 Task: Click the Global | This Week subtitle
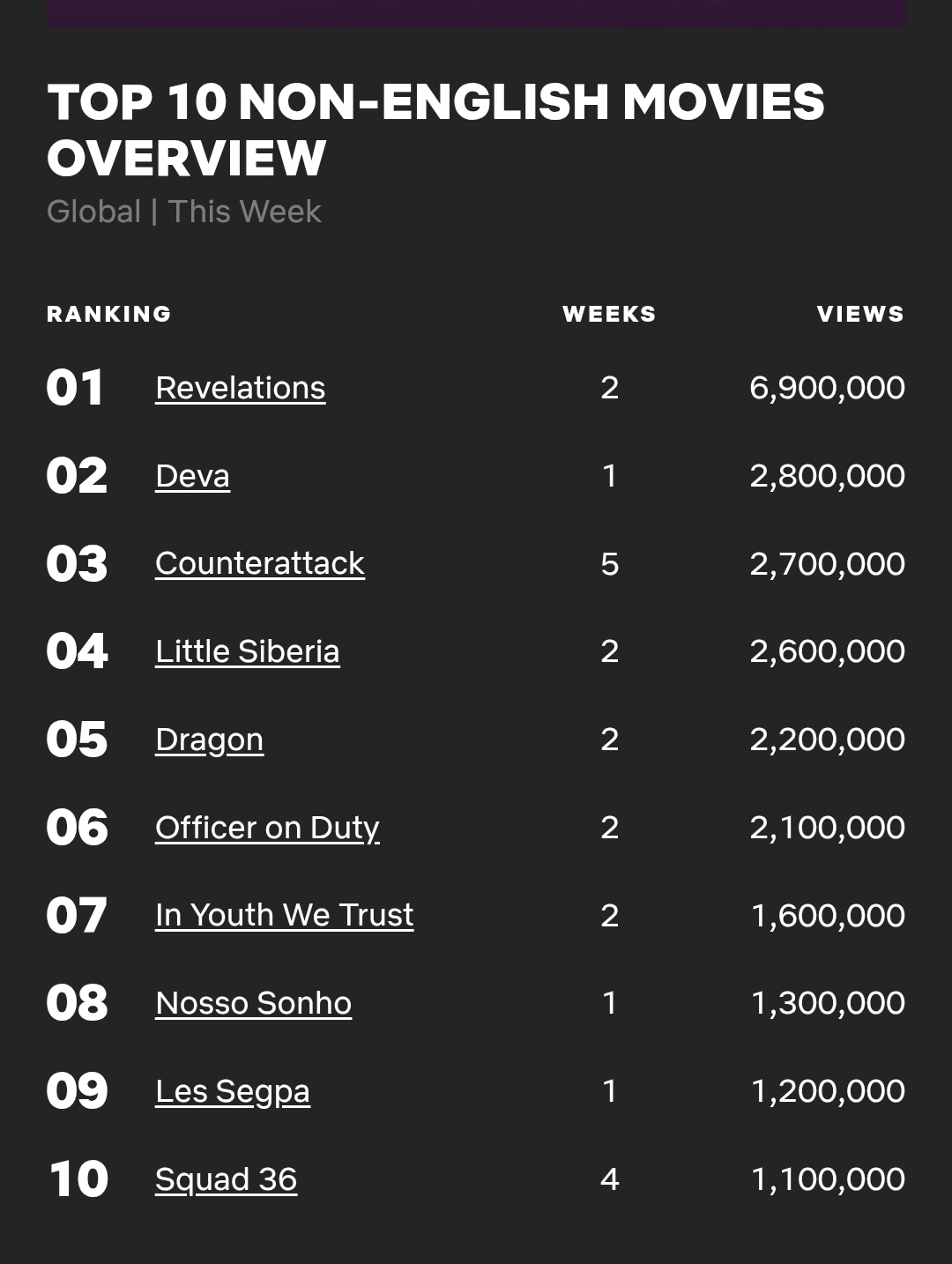pyautogui.click(x=183, y=212)
